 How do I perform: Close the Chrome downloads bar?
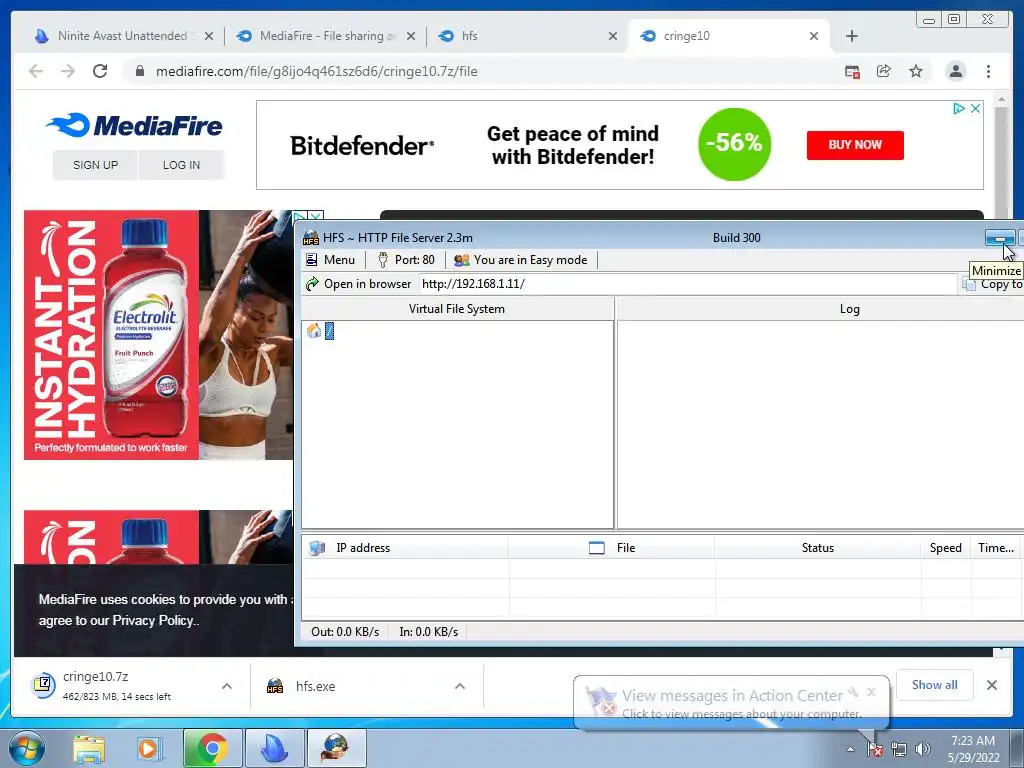[x=991, y=685]
